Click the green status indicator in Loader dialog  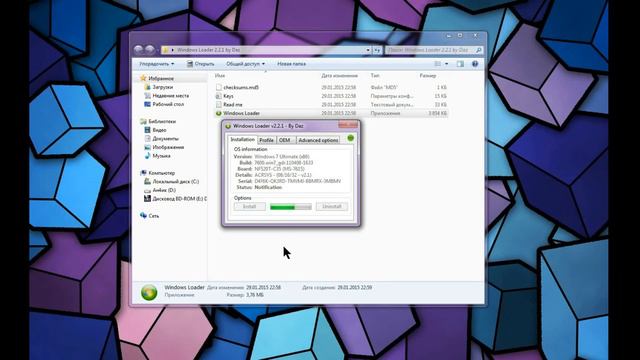click(x=350, y=138)
